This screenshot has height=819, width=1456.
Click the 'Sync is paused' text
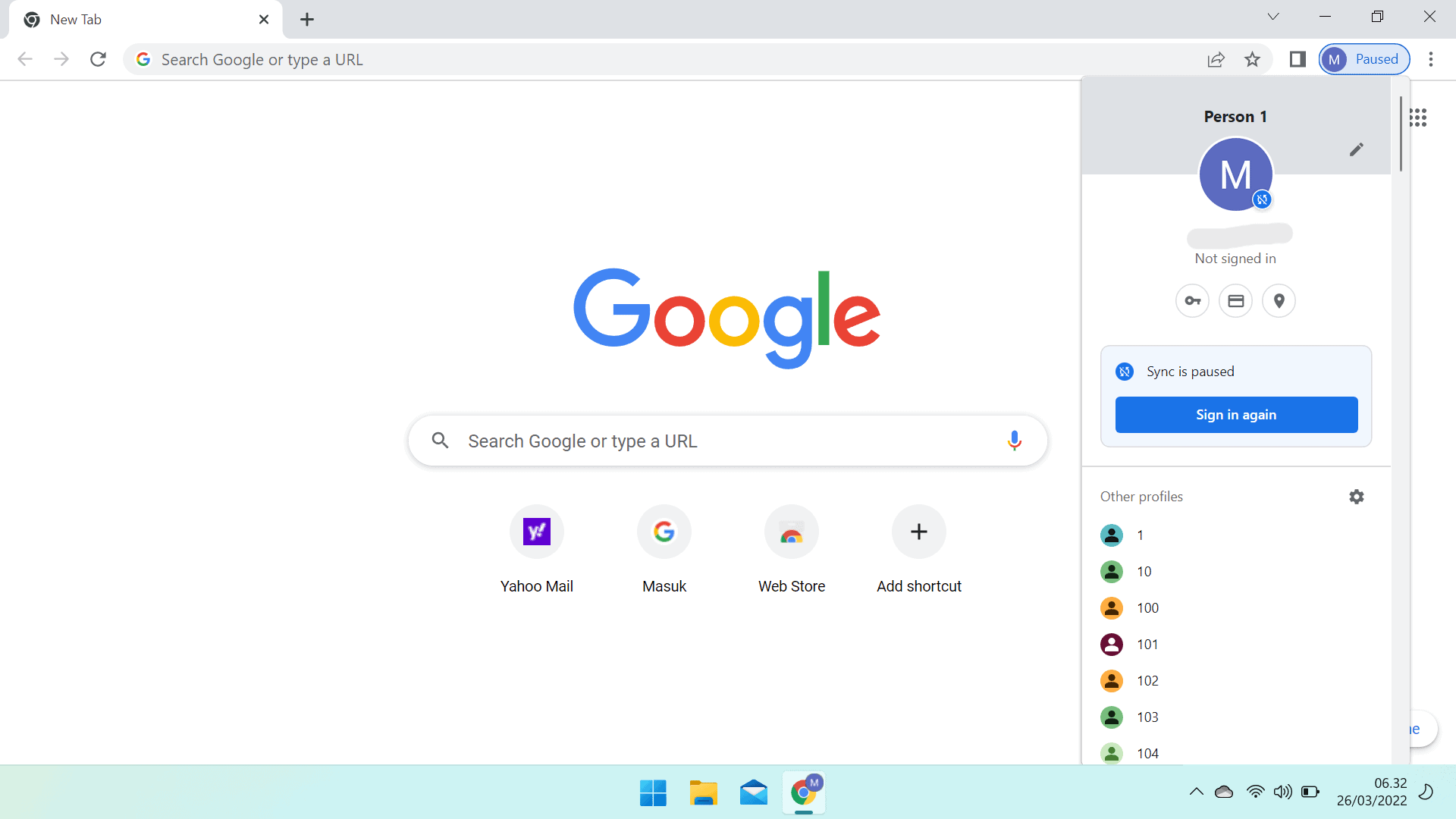coord(1191,372)
